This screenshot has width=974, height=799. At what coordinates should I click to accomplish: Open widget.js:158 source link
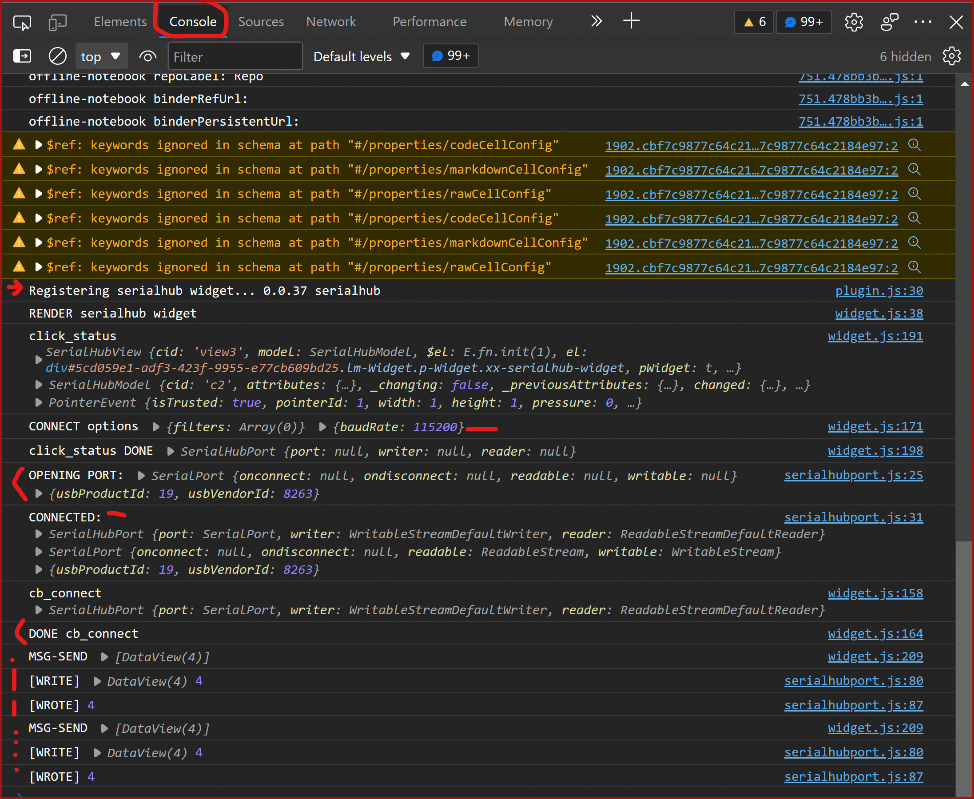(x=875, y=593)
